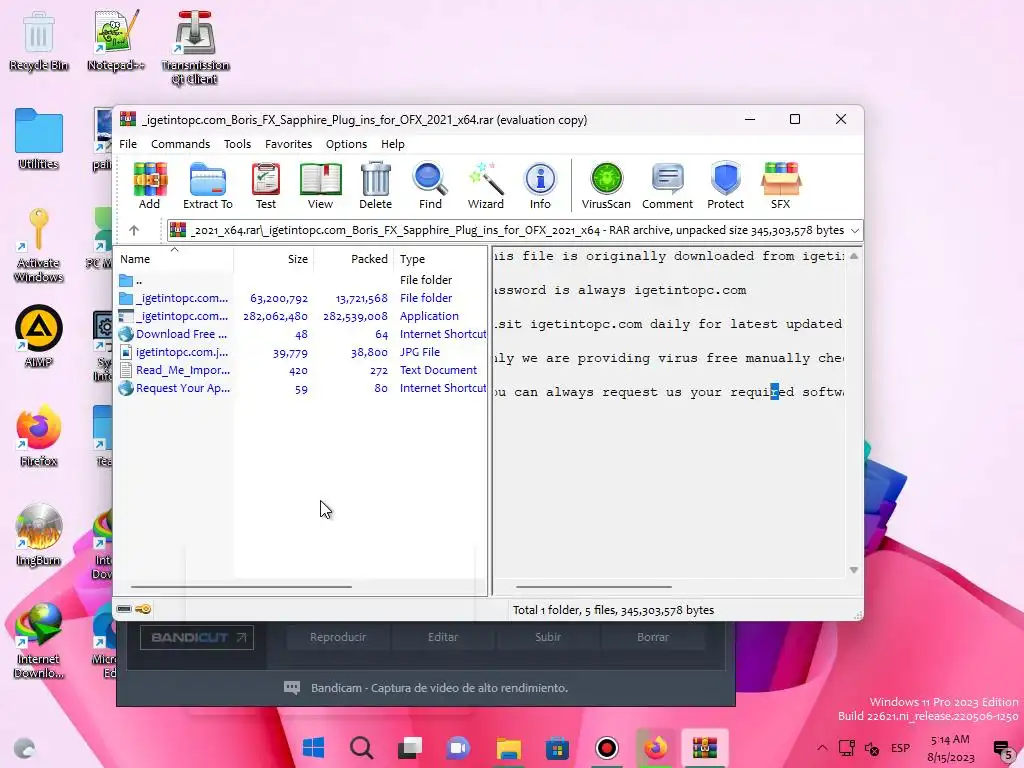This screenshot has width=1024, height=768.
Task: Click the ESP language indicator in tray
Action: [901, 748]
